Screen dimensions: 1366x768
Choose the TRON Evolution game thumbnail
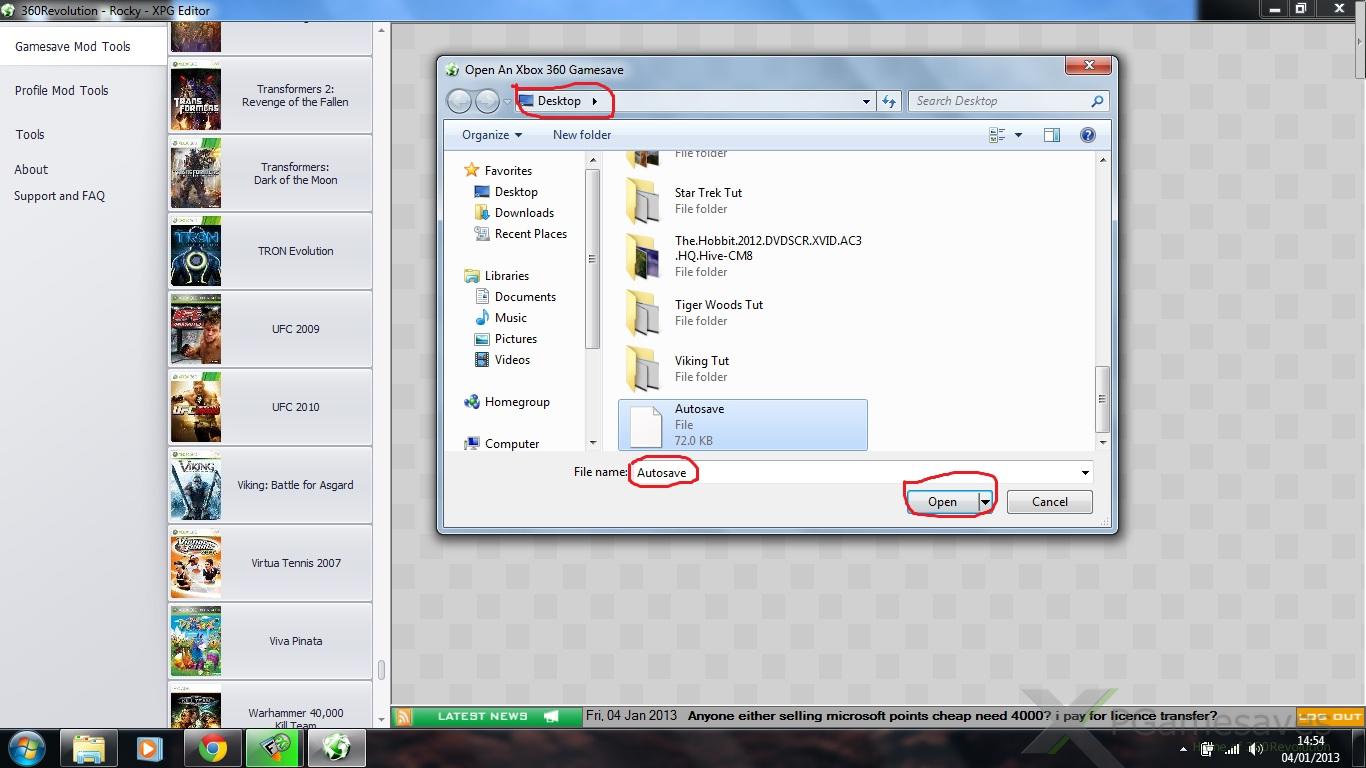pyautogui.click(x=196, y=251)
